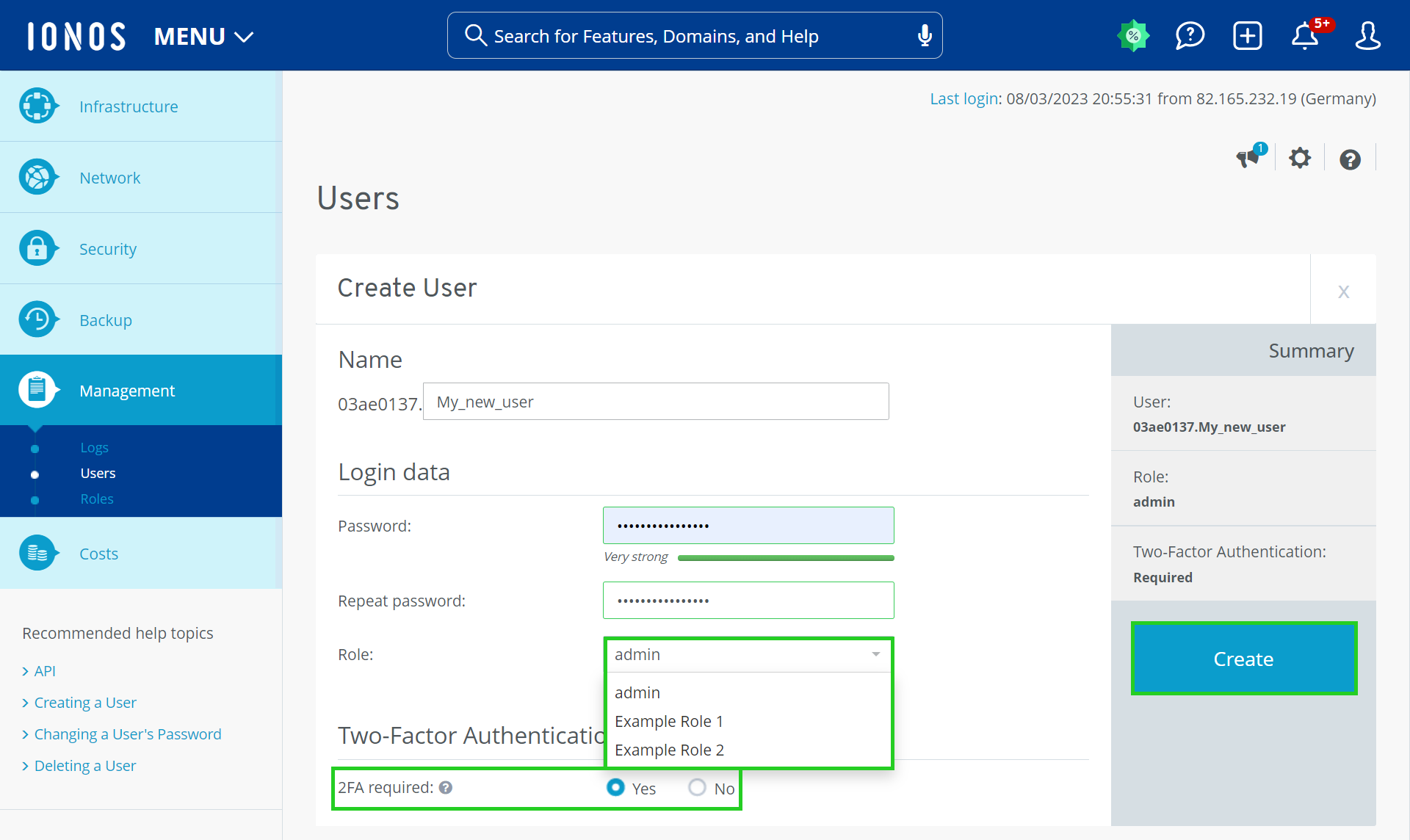Open the Creating a User help link
Image resolution: width=1410 pixels, height=840 pixels.
(x=85, y=703)
